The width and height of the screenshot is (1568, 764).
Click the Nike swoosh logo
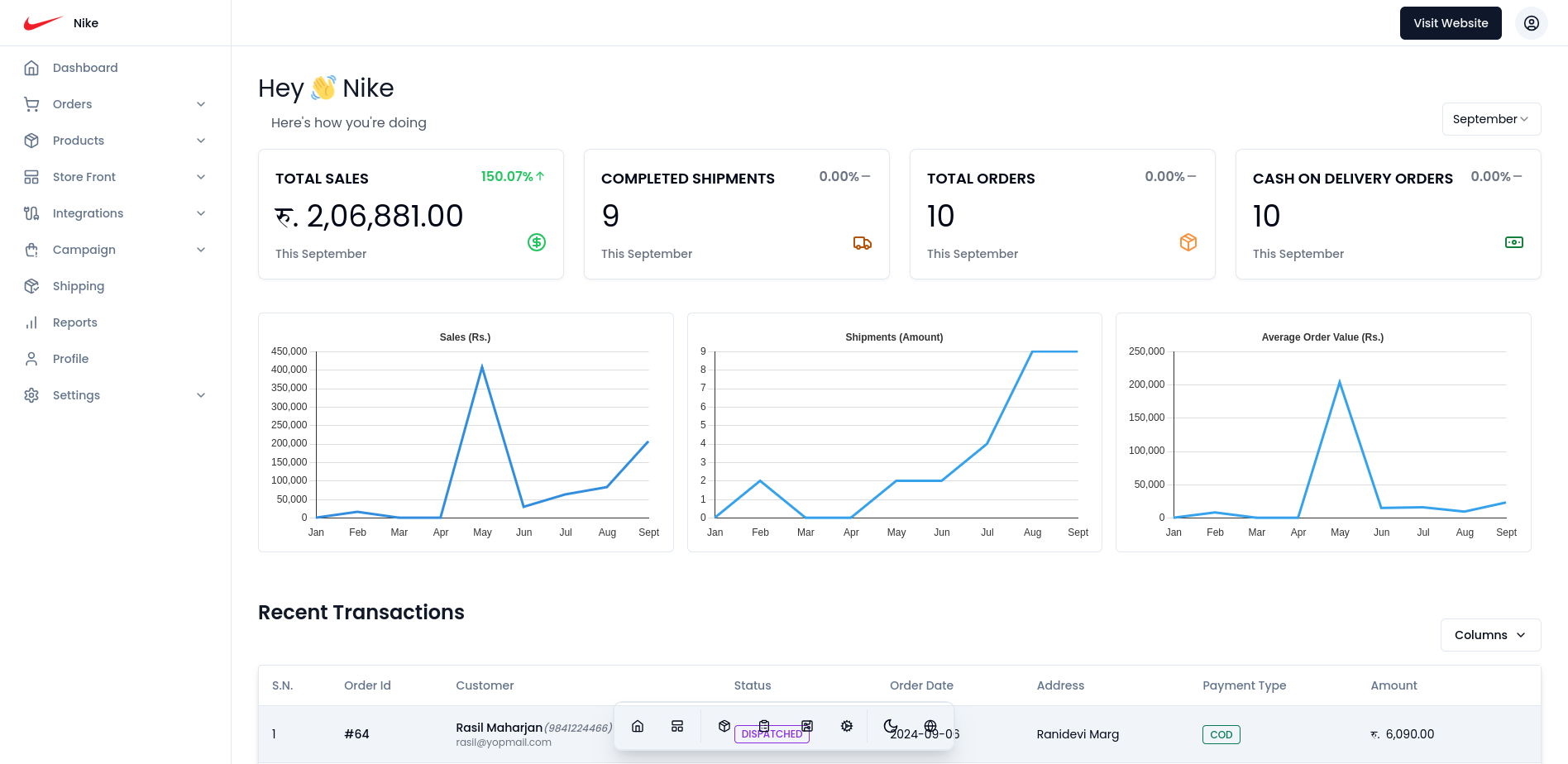(x=43, y=23)
